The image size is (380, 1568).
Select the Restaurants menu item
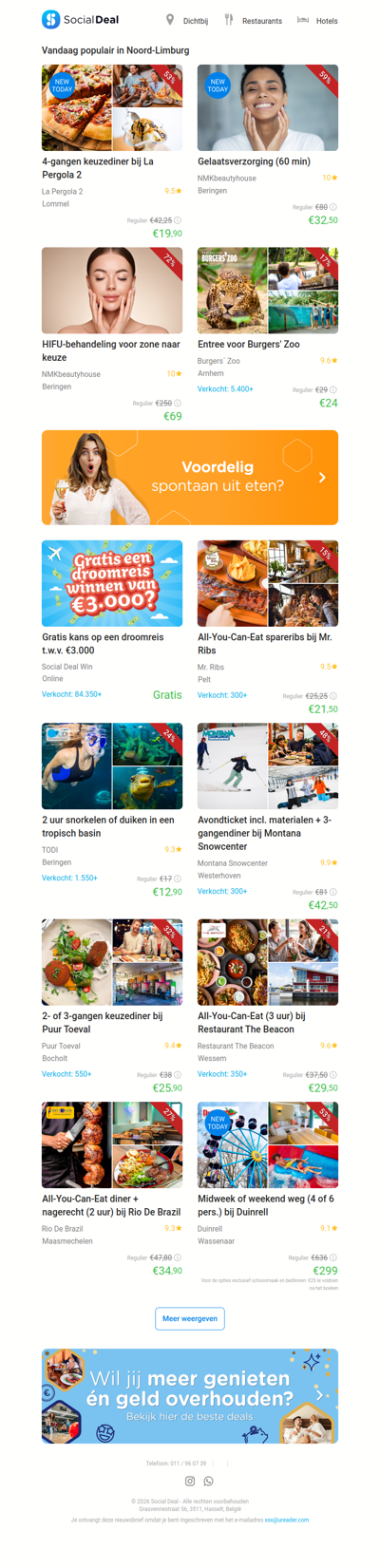point(262,21)
